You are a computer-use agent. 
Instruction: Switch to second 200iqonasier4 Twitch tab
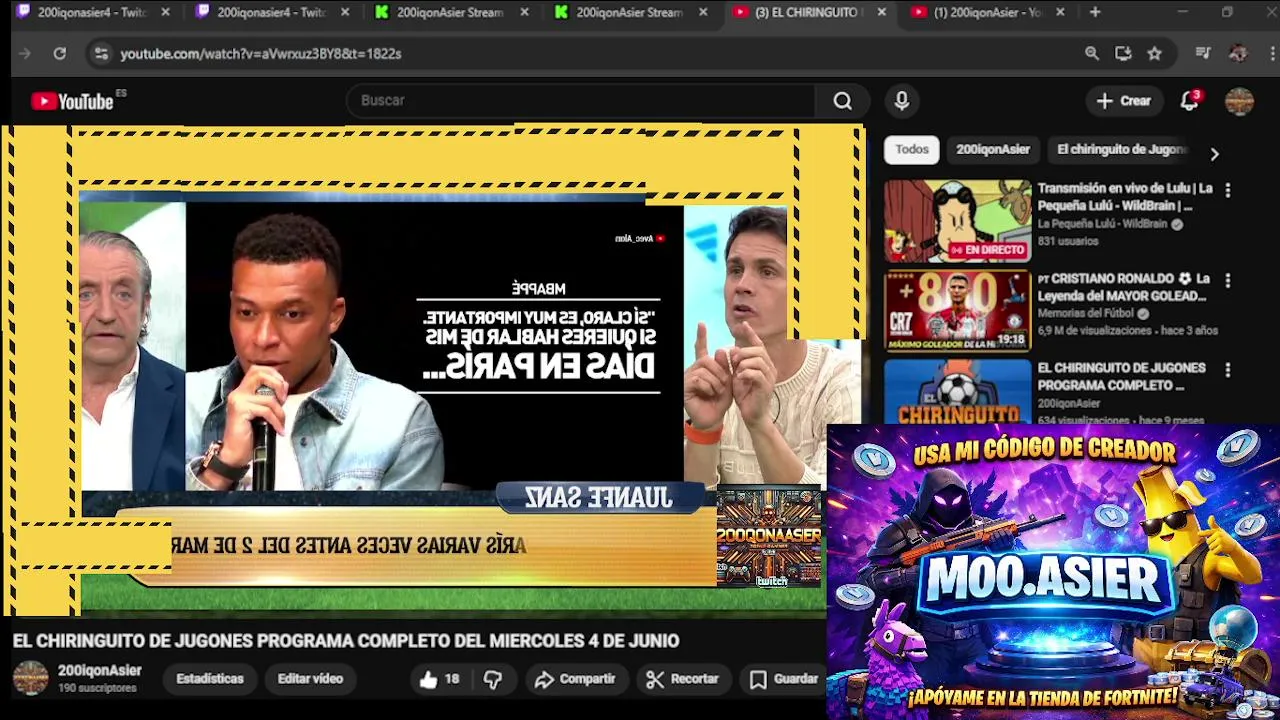coord(271,12)
